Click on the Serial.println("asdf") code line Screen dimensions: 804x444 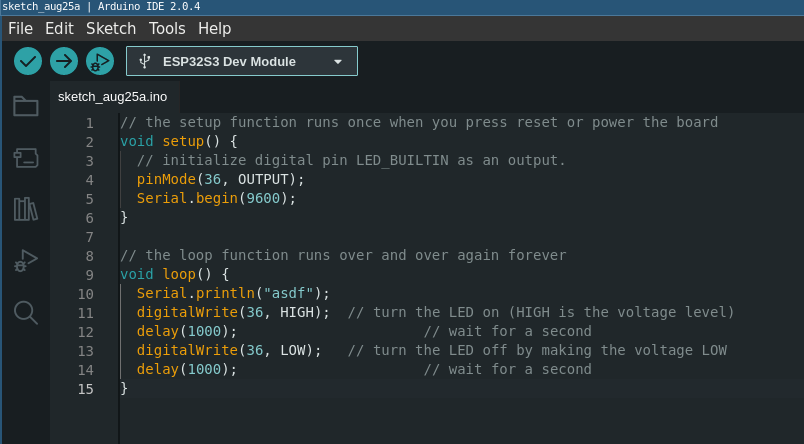[x=233, y=293]
